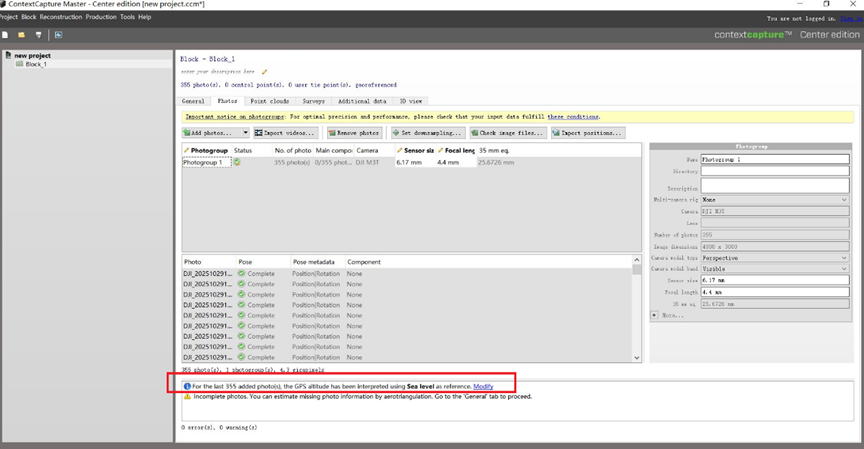The width and height of the screenshot is (864, 449).
Task: Click the Modify link for GPS altitude reference
Action: [483, 386]
